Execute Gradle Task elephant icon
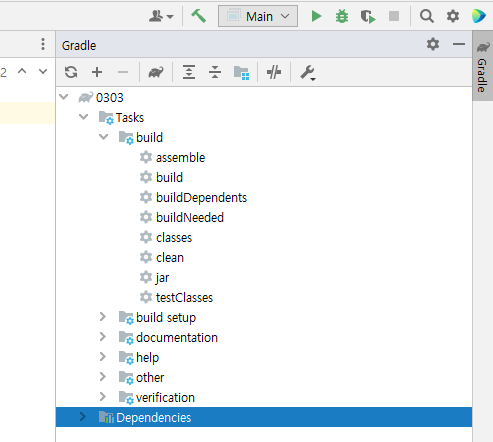 156,72
